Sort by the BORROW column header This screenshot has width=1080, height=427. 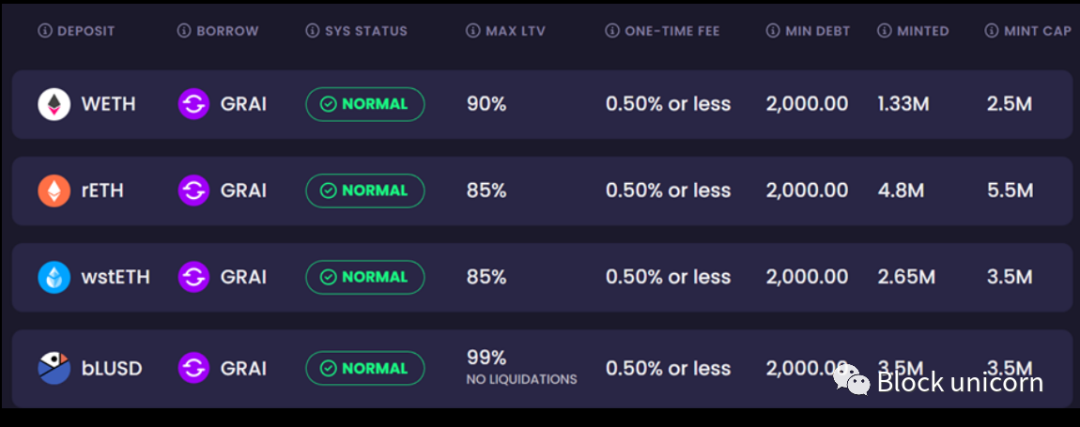click(x=227, y=31)
